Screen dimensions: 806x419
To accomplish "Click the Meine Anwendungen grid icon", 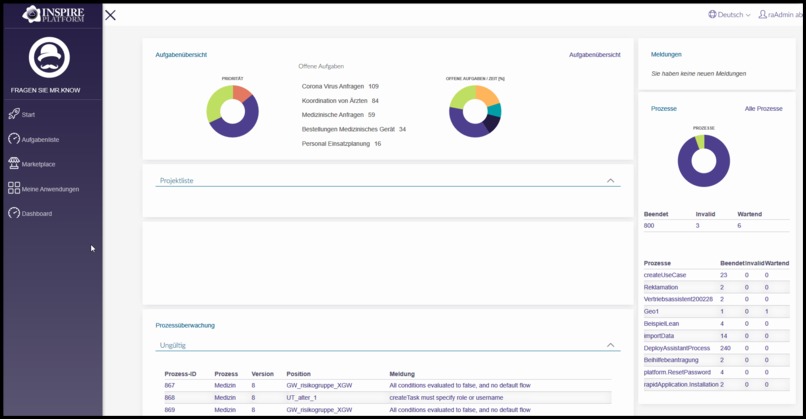I will click(14, 188).
